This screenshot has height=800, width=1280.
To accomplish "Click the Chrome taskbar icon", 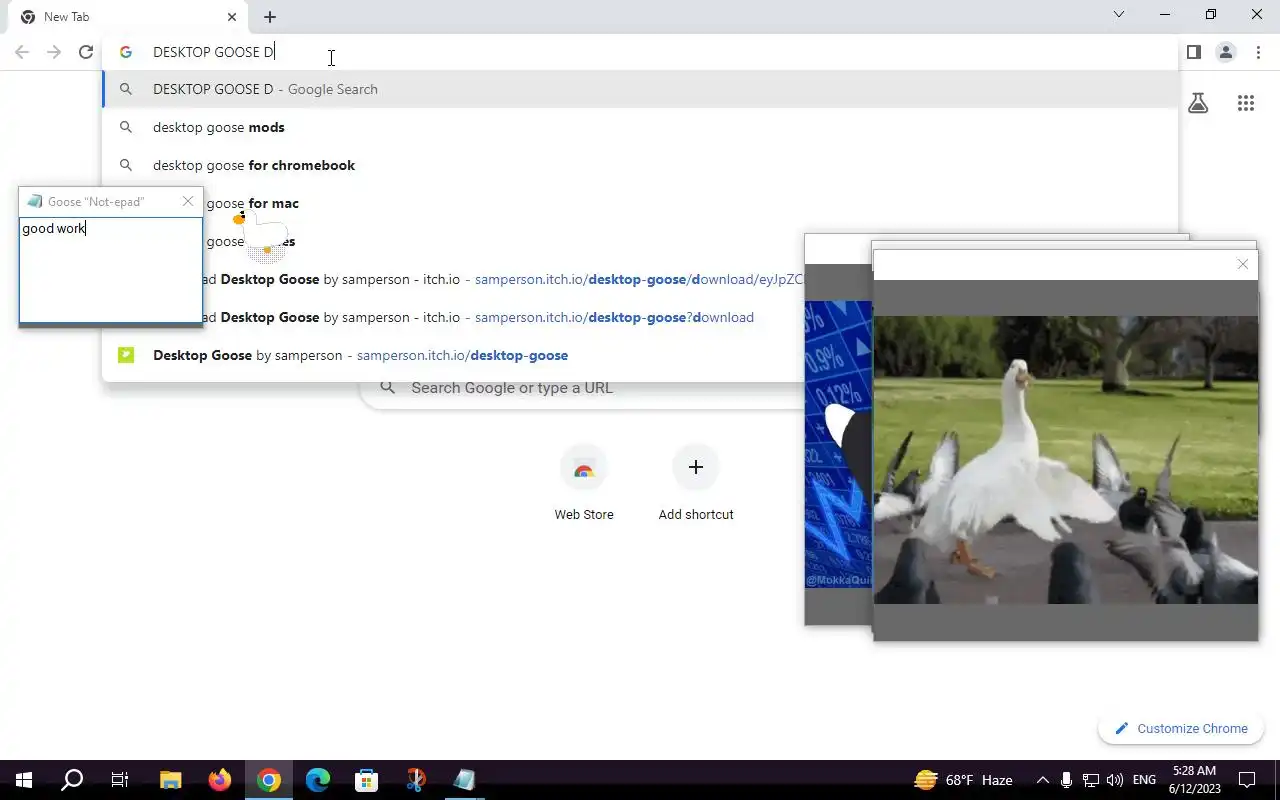I will tap(268, 780).
